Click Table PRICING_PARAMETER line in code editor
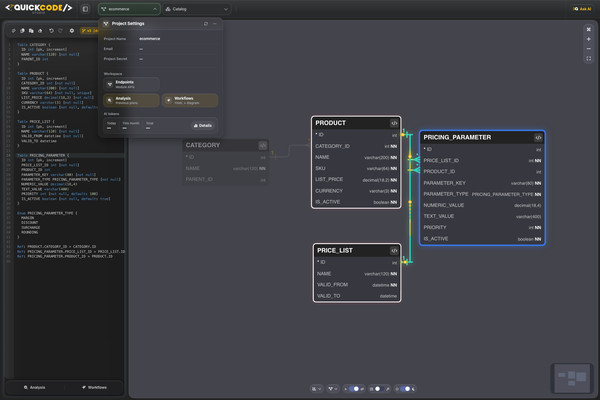 [43, 155]
